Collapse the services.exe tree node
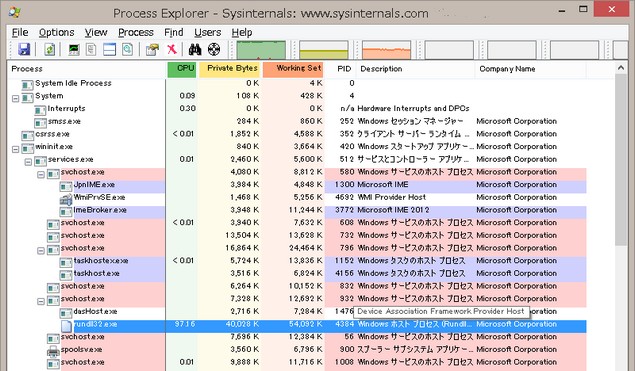Screen dimensions: 635x371 (x=28, y=162)
